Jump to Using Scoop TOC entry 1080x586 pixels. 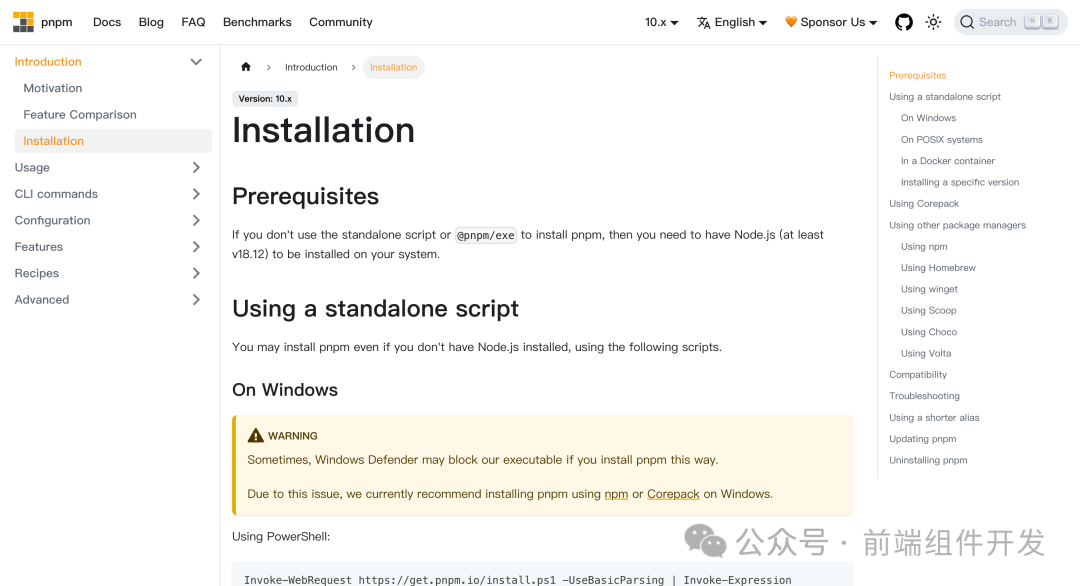point(928,310)
